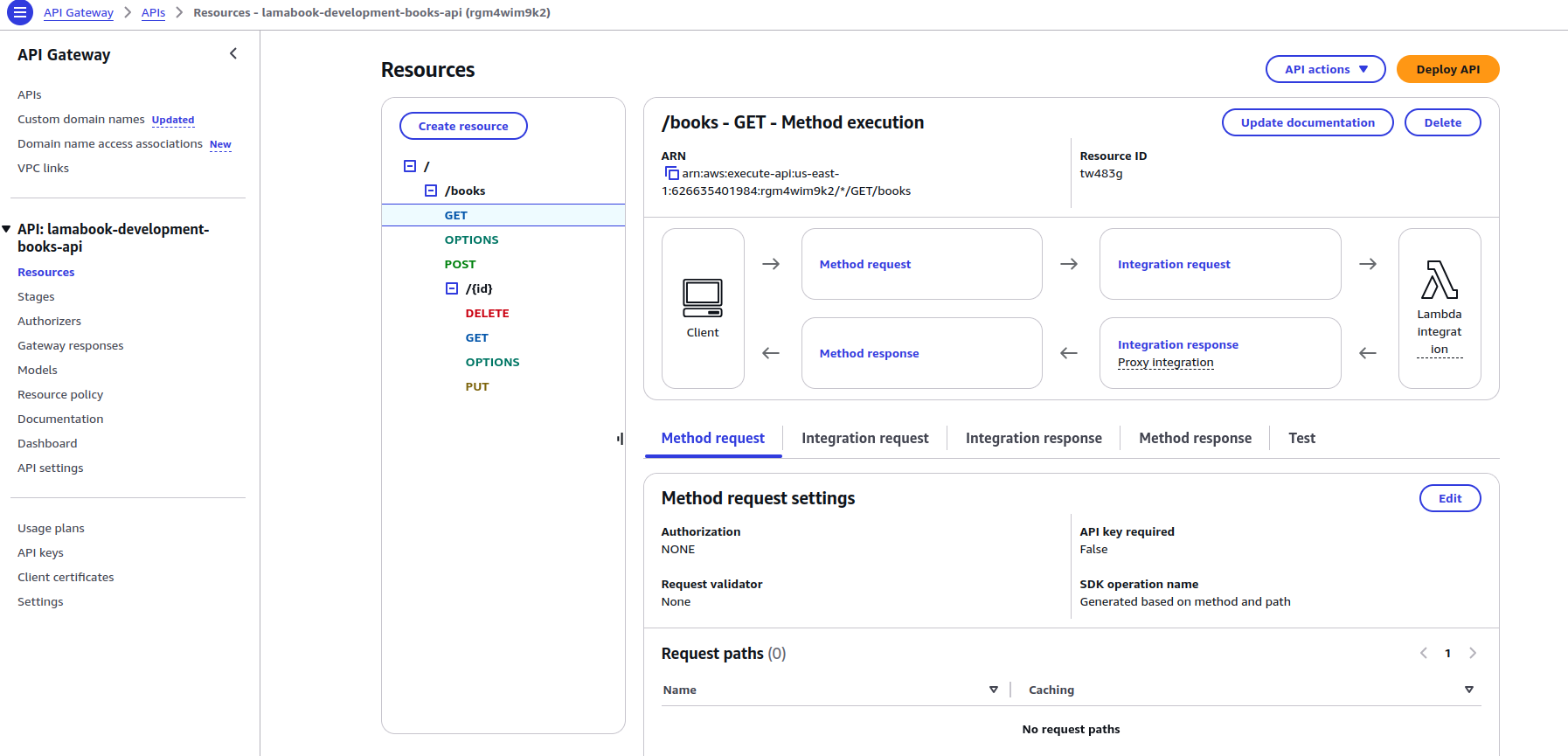Screen dimensions: 1568x756
Task: Select PUT method under /{id}
Action: pos(476,386)
